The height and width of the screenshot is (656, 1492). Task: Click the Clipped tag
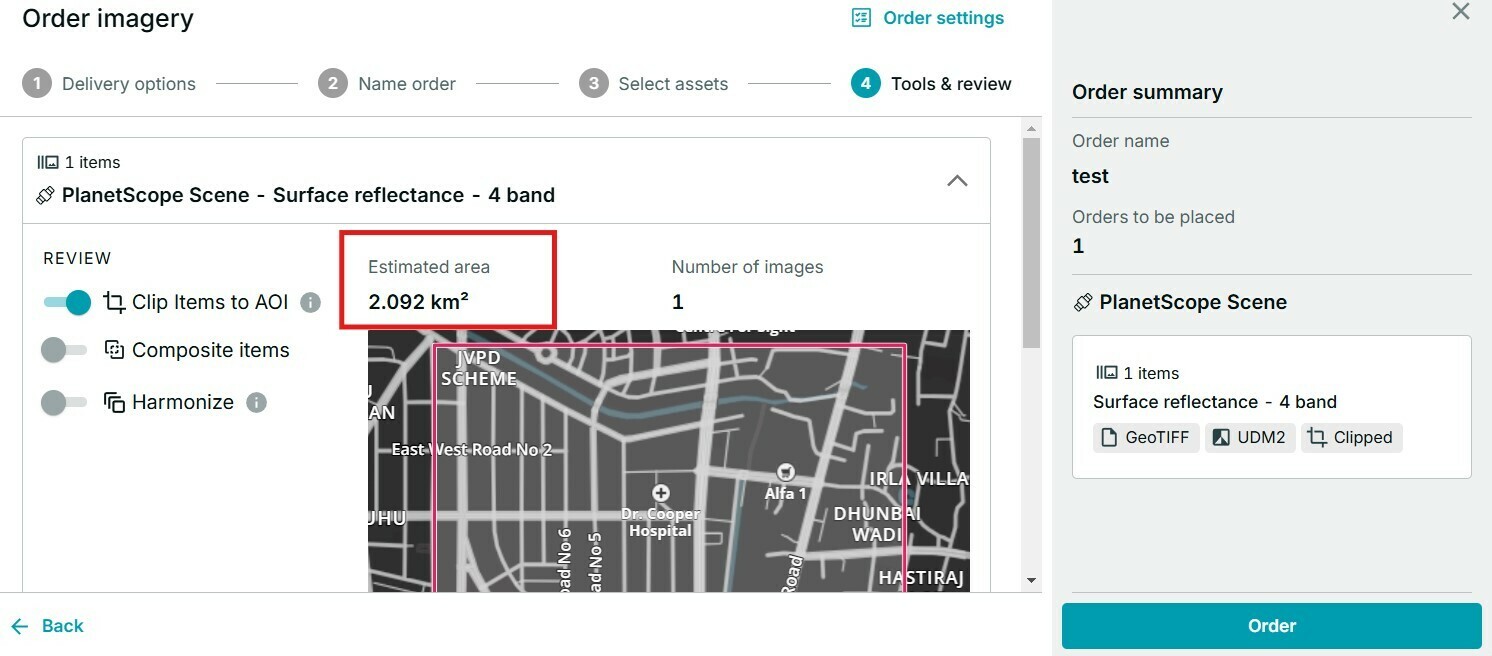point(1351,437)
